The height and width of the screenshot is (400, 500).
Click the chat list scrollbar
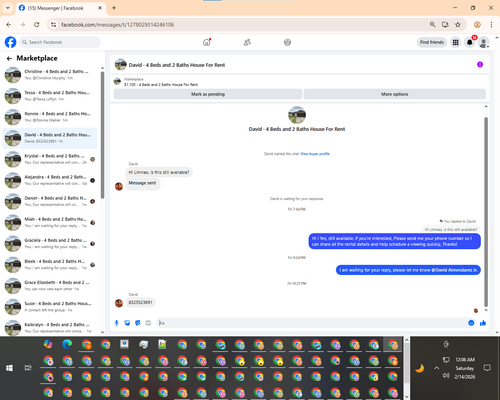coord(102,135)
